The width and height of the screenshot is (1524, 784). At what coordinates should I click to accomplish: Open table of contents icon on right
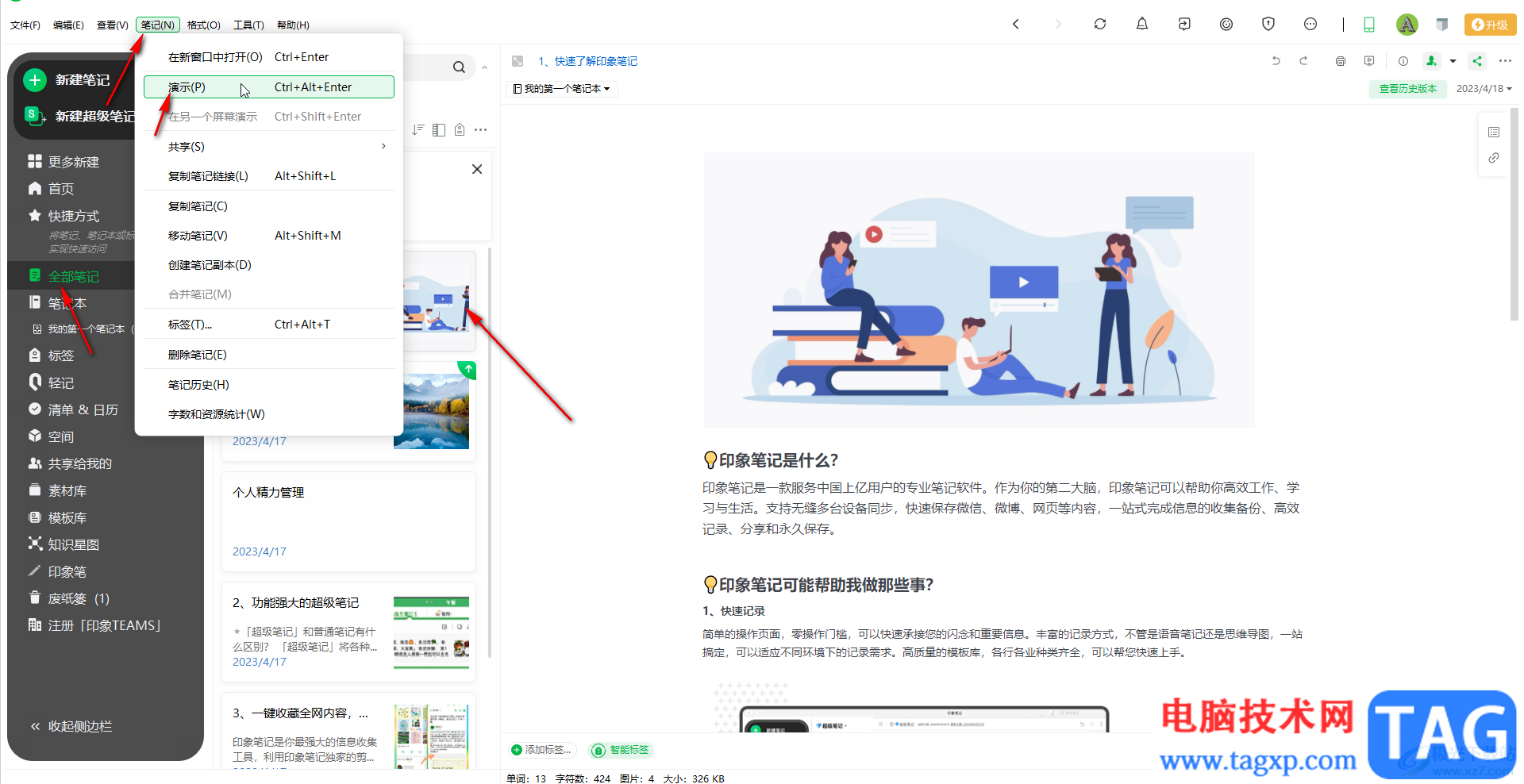1493,132
